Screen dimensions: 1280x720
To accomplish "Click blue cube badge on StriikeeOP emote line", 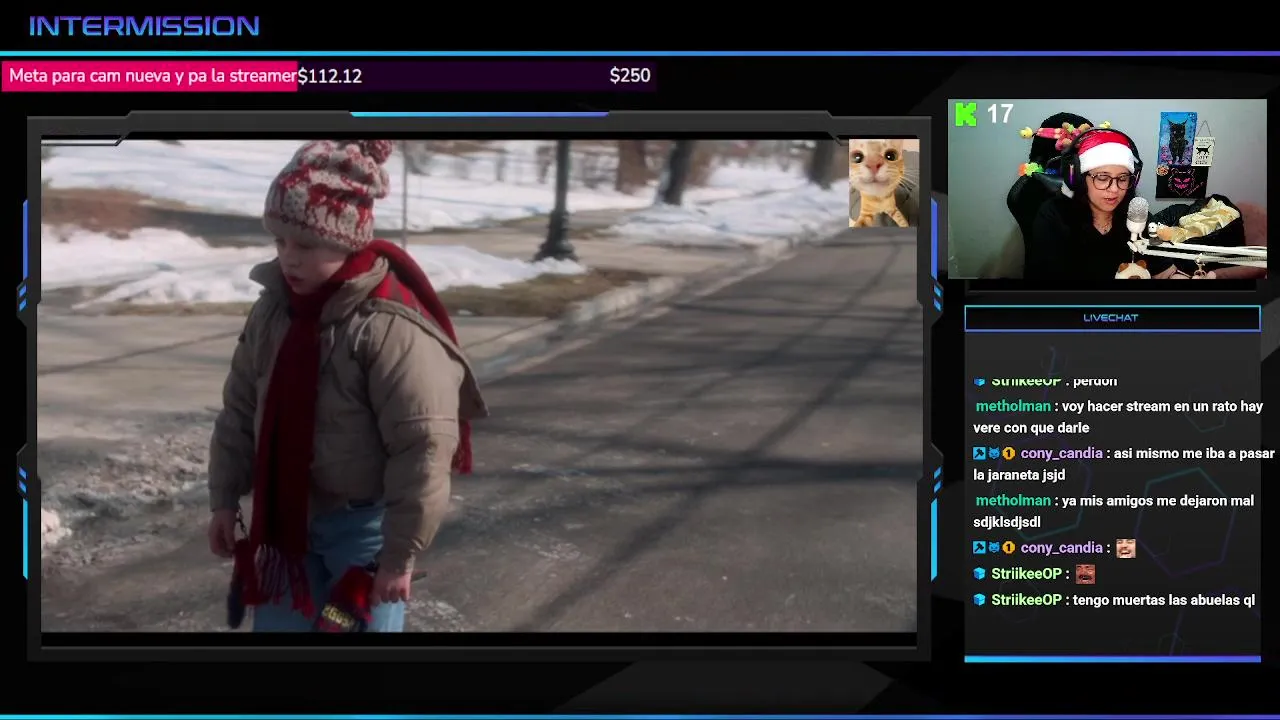I will [x=980, y=573].
